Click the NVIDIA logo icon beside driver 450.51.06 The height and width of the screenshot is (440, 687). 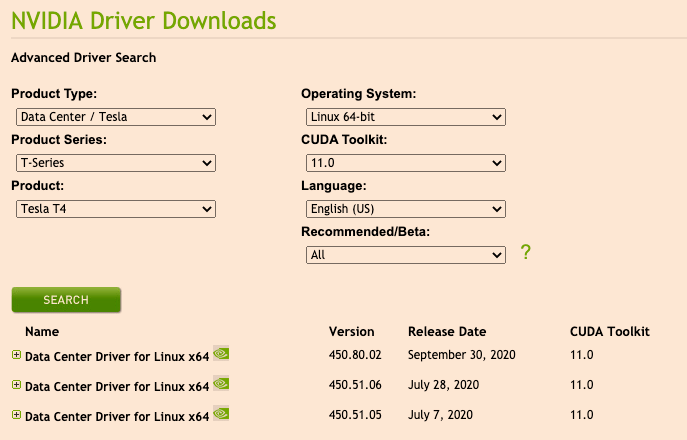click(221, 383)
